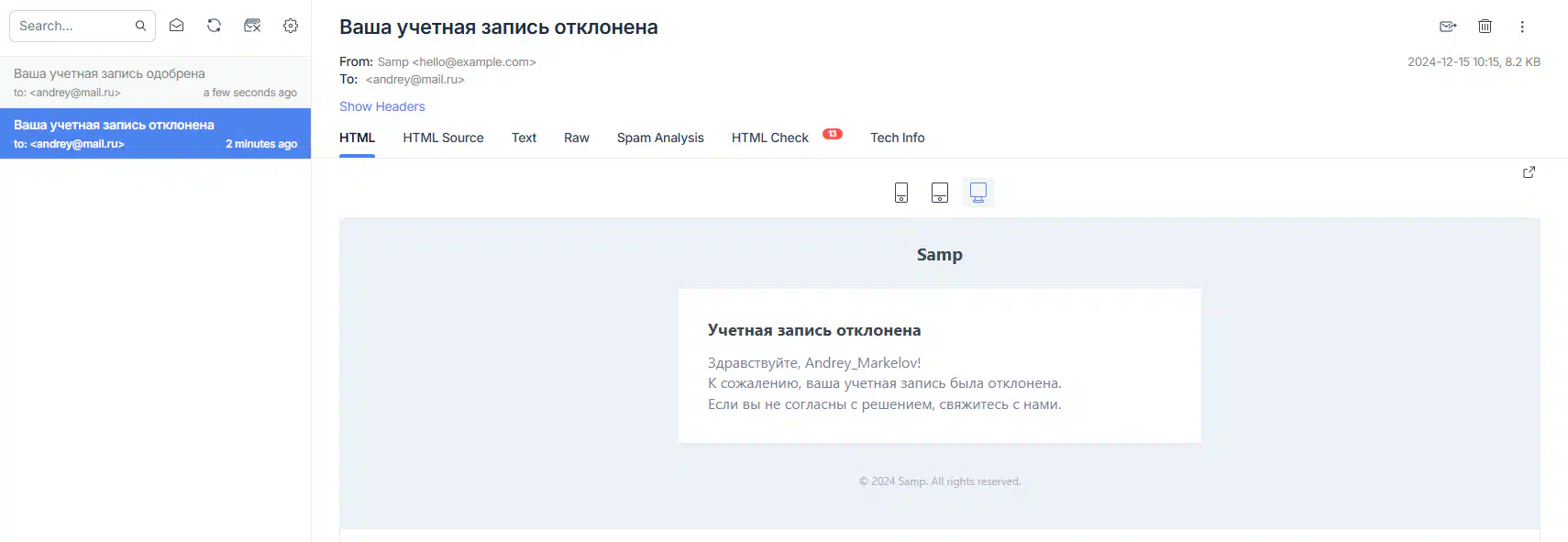1568x542 pixels.
Task: Select desktop preview mode
Action: [x=978, y=193]
